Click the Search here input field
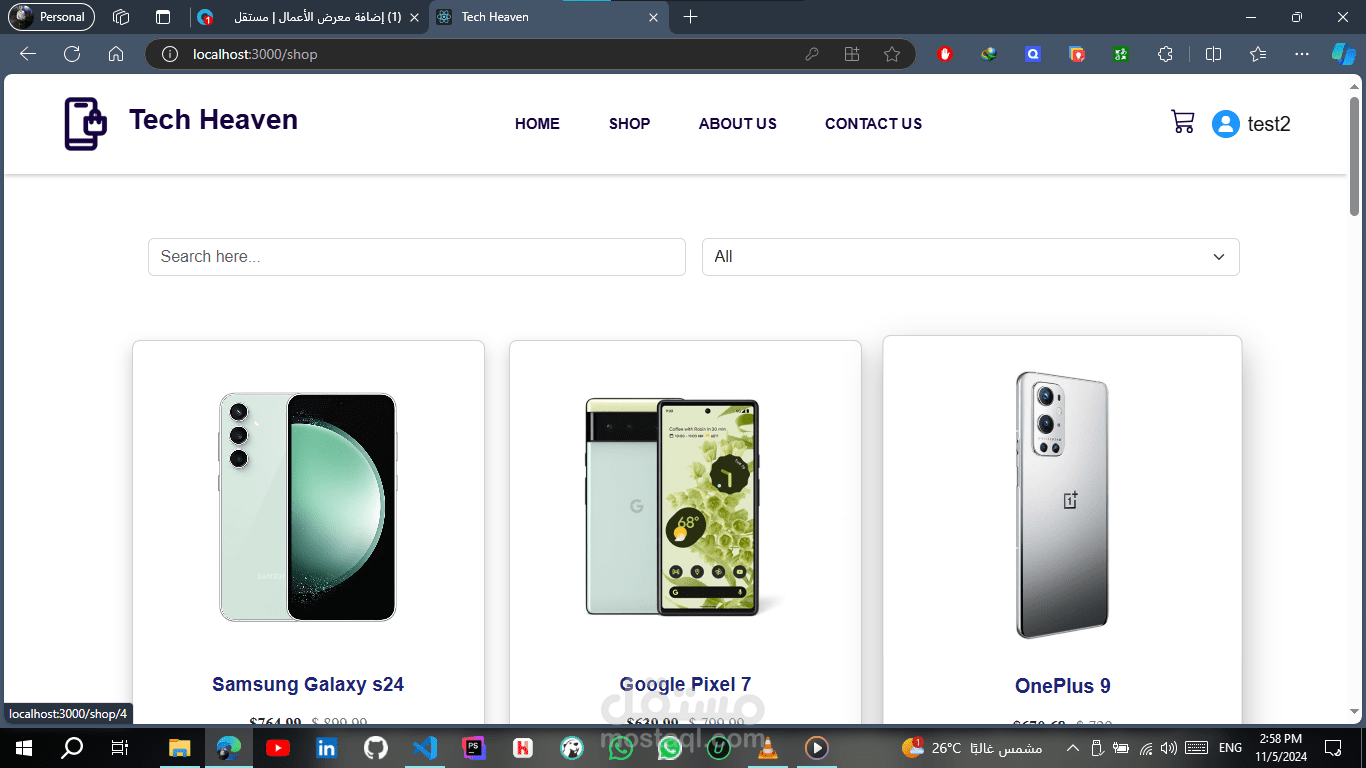 417,257
